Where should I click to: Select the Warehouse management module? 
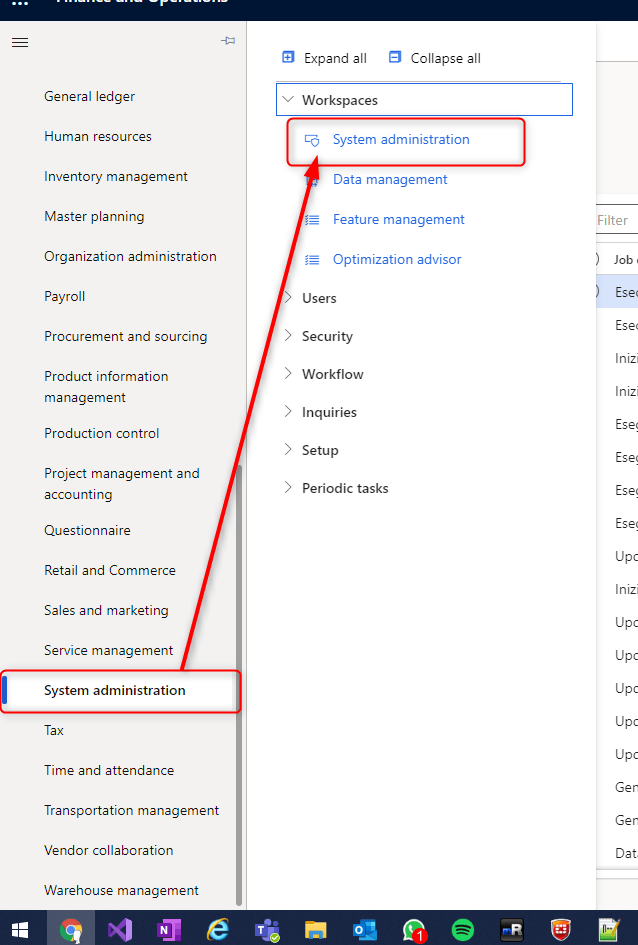coord(121,890)
